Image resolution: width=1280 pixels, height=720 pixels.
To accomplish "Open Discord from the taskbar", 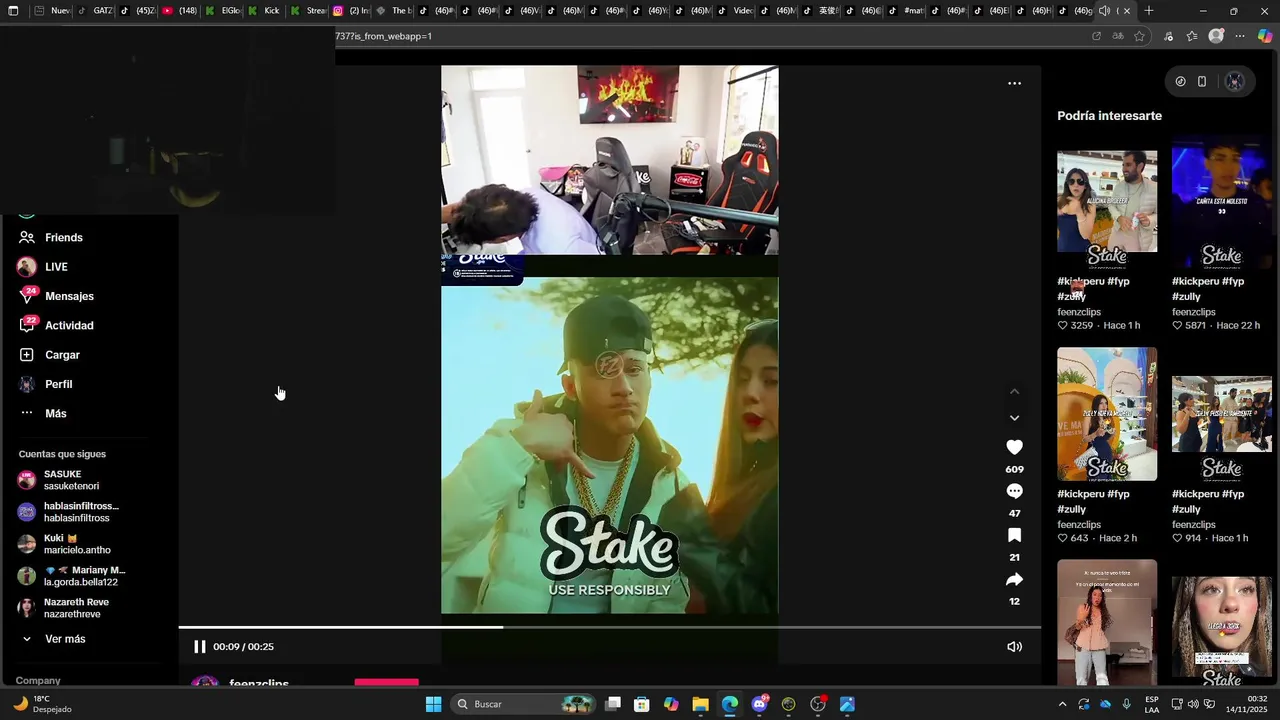I will (759, 704).
